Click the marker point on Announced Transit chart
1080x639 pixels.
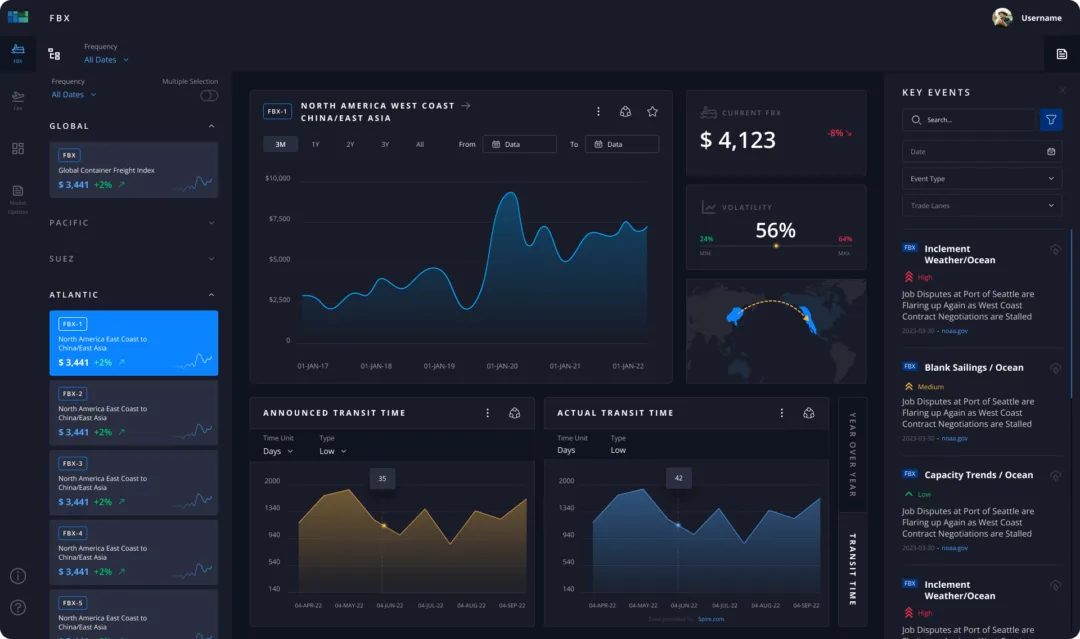[x=384, y=525]
